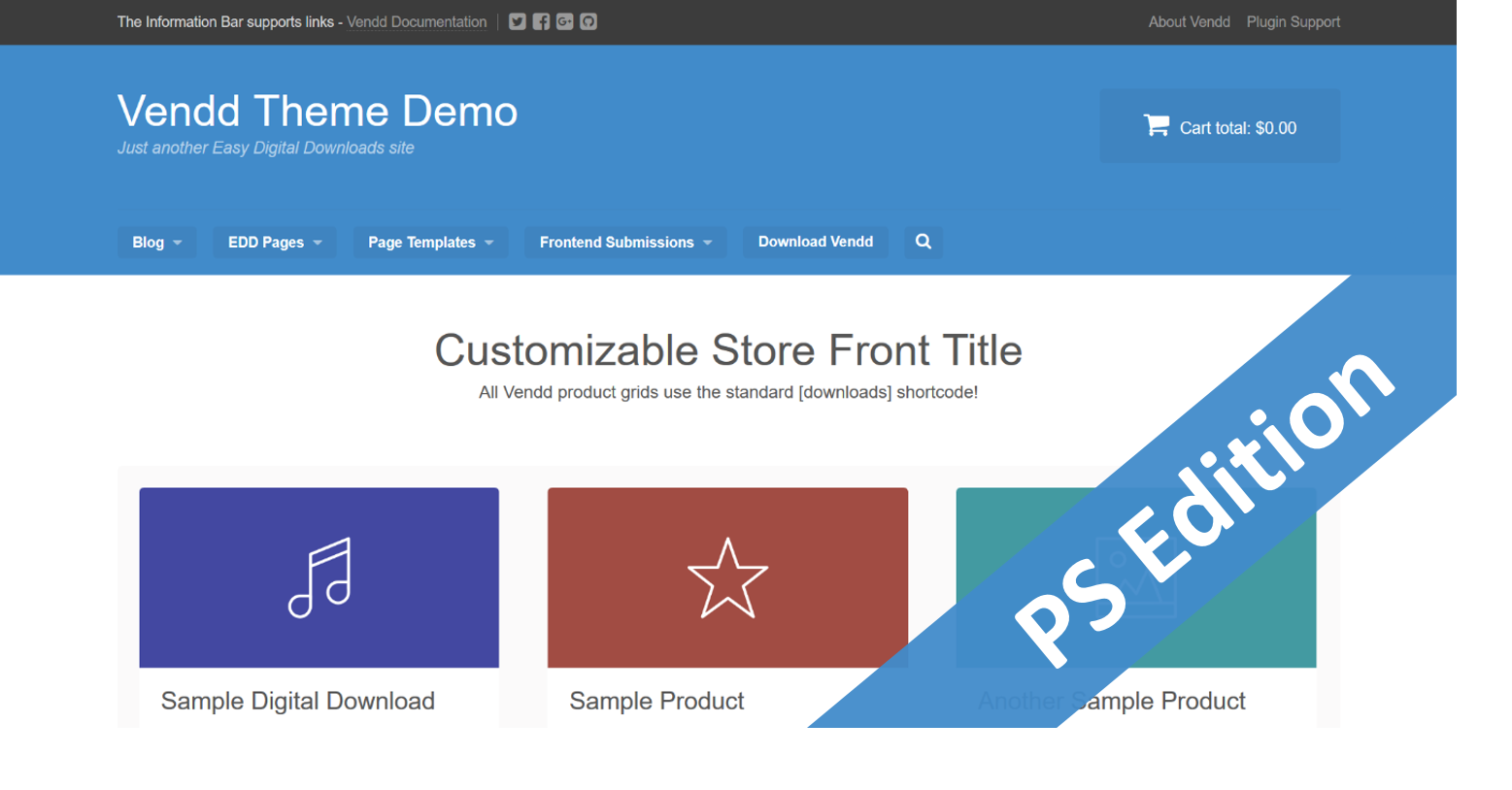Open the Cart total $0.00 button
This screenshot has width=1512, height=790.
tap(1220, 127)
